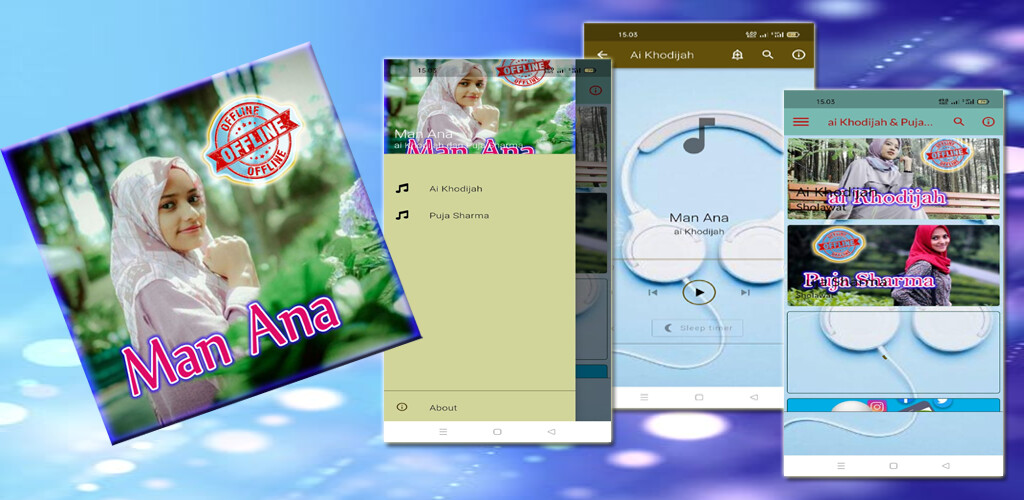Image resolution: width=1024 pixels, height=500 pixels.
Task: Open search in Ai Khodijah player toolbar
Action: pyautogui.click(x=768, y=55)
